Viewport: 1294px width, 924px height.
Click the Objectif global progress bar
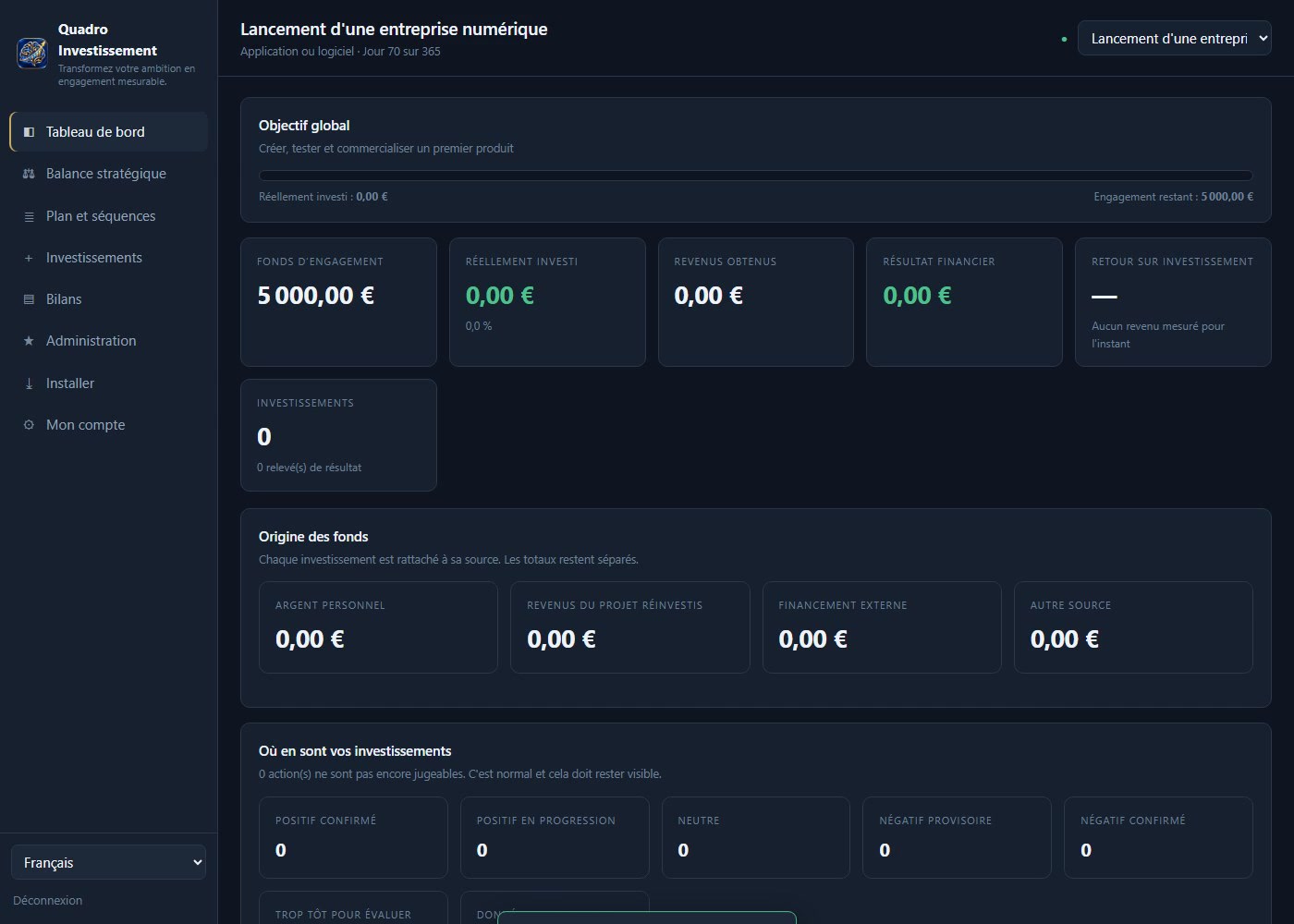756,176
